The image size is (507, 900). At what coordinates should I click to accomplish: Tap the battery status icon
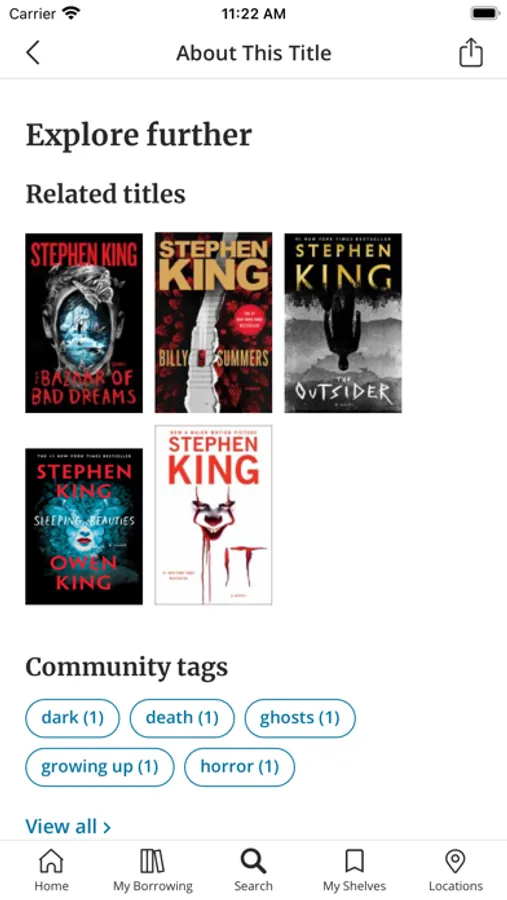485,14
